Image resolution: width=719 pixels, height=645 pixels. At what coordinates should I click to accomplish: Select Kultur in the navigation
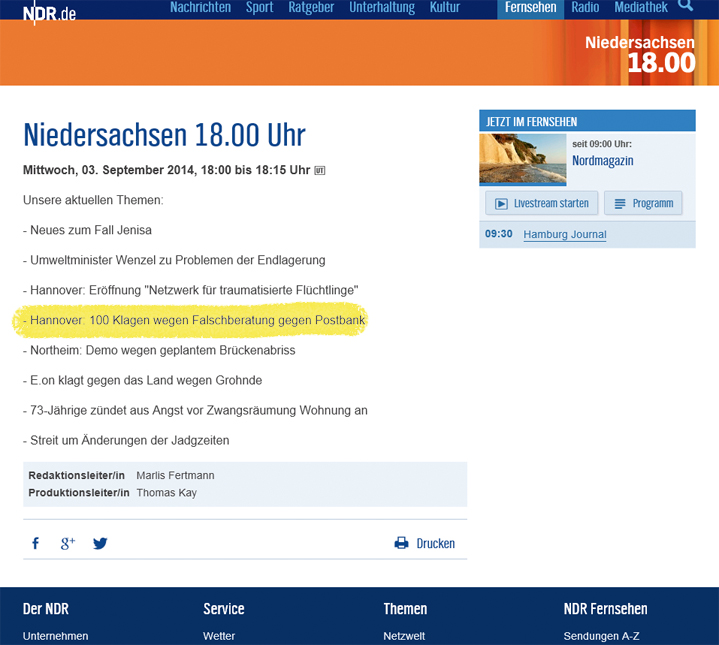pos(445,7)
